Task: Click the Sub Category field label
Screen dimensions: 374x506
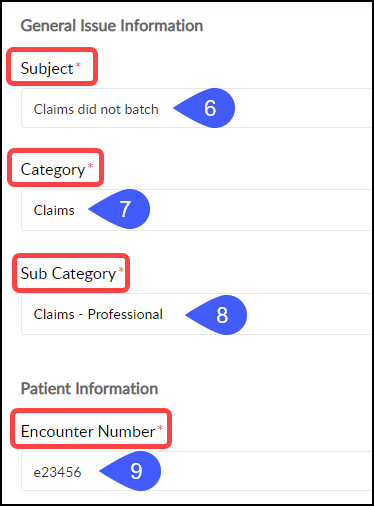Action: (x=68, y=274)
